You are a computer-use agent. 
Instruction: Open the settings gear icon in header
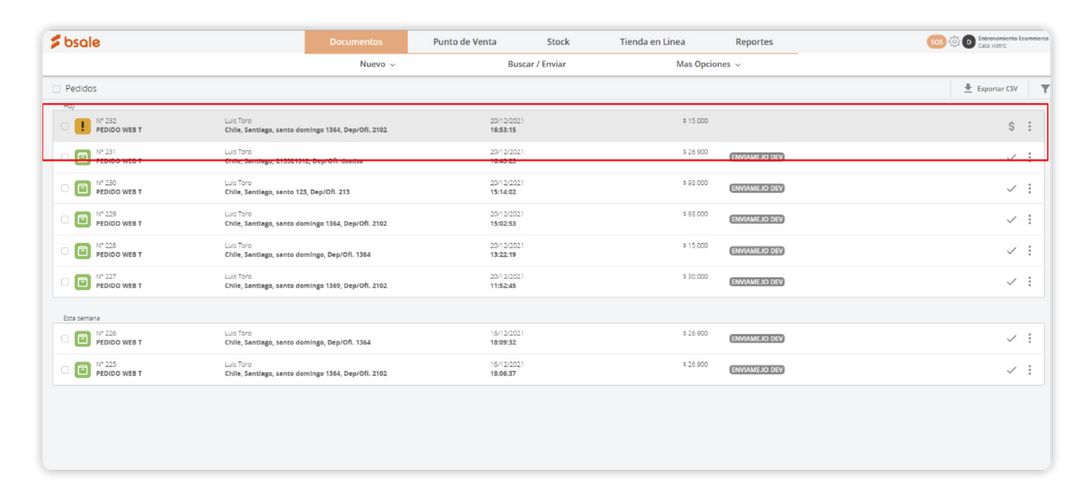coord(954,42)
